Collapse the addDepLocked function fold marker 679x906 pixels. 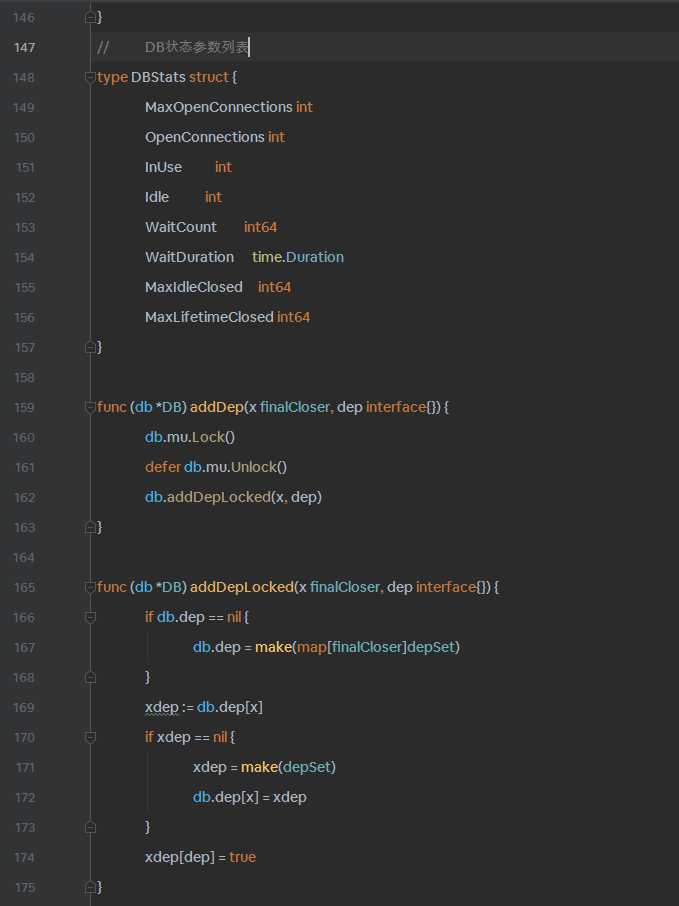90,588
